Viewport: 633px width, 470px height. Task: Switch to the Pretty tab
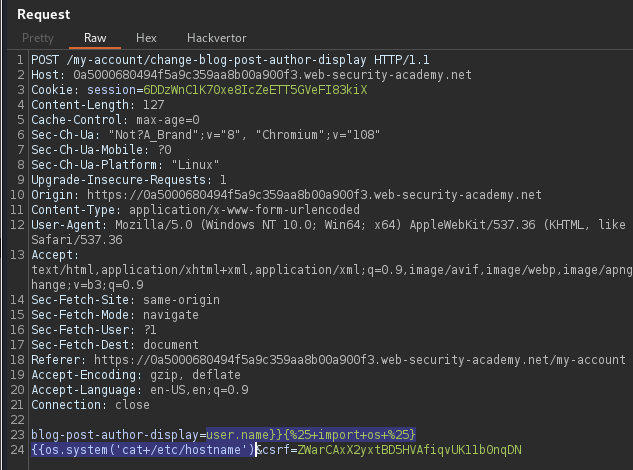pos(38,38)
